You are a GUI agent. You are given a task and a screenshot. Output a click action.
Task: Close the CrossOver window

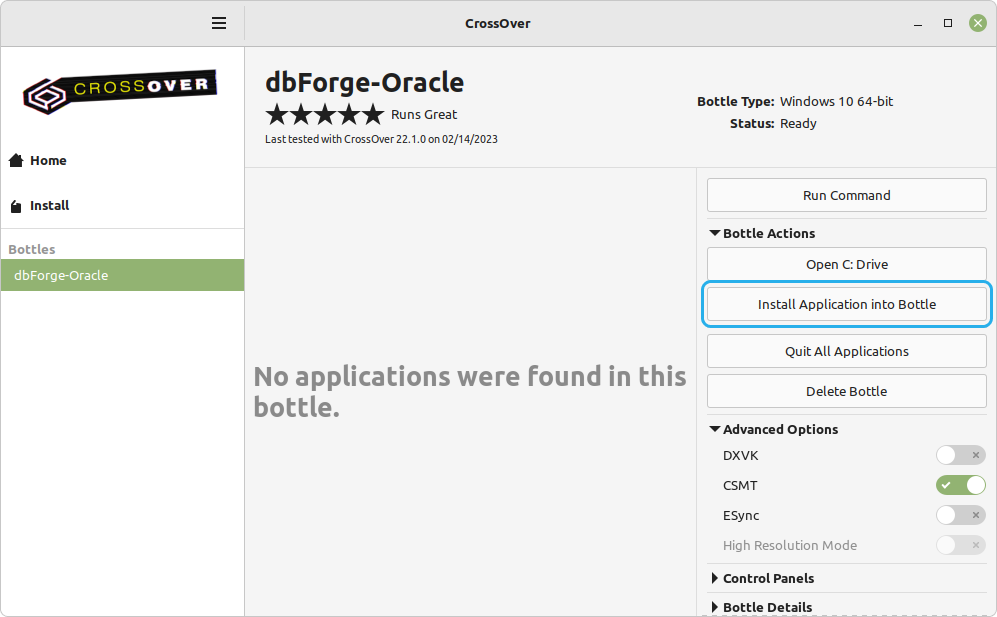coord(977,24)
